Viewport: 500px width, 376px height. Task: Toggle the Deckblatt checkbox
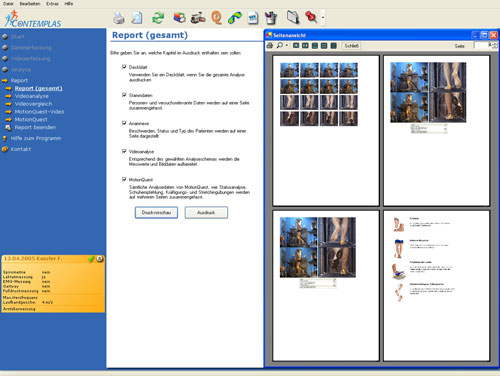[124, 67]
